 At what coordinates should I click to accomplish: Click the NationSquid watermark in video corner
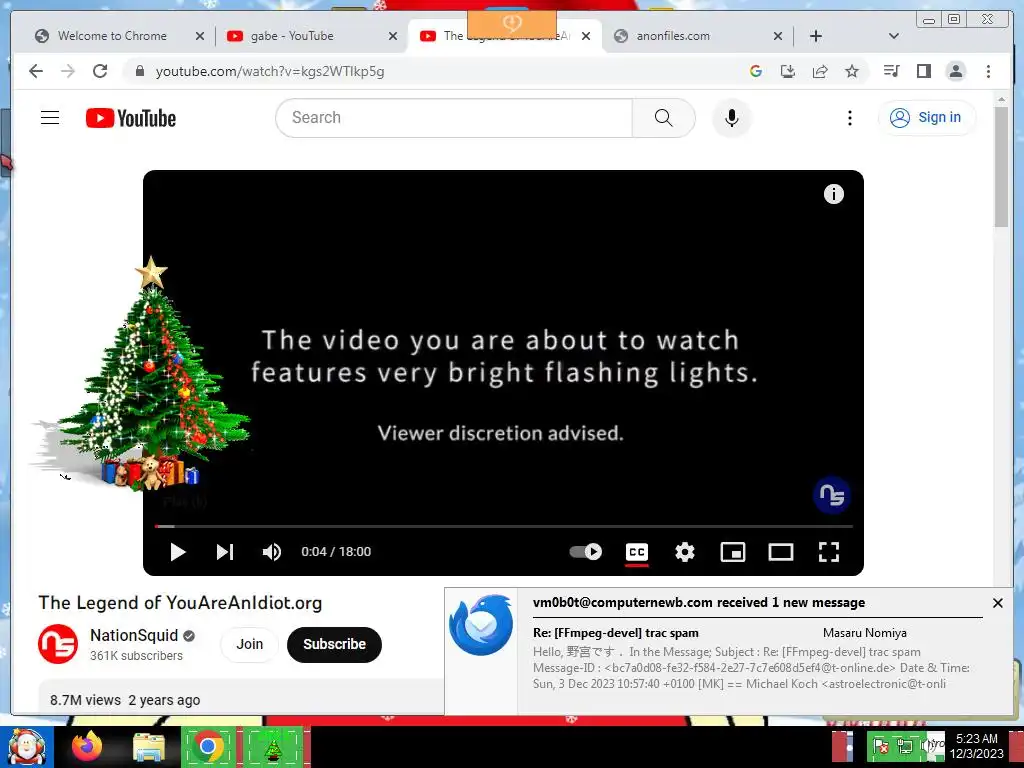point(831,495)
